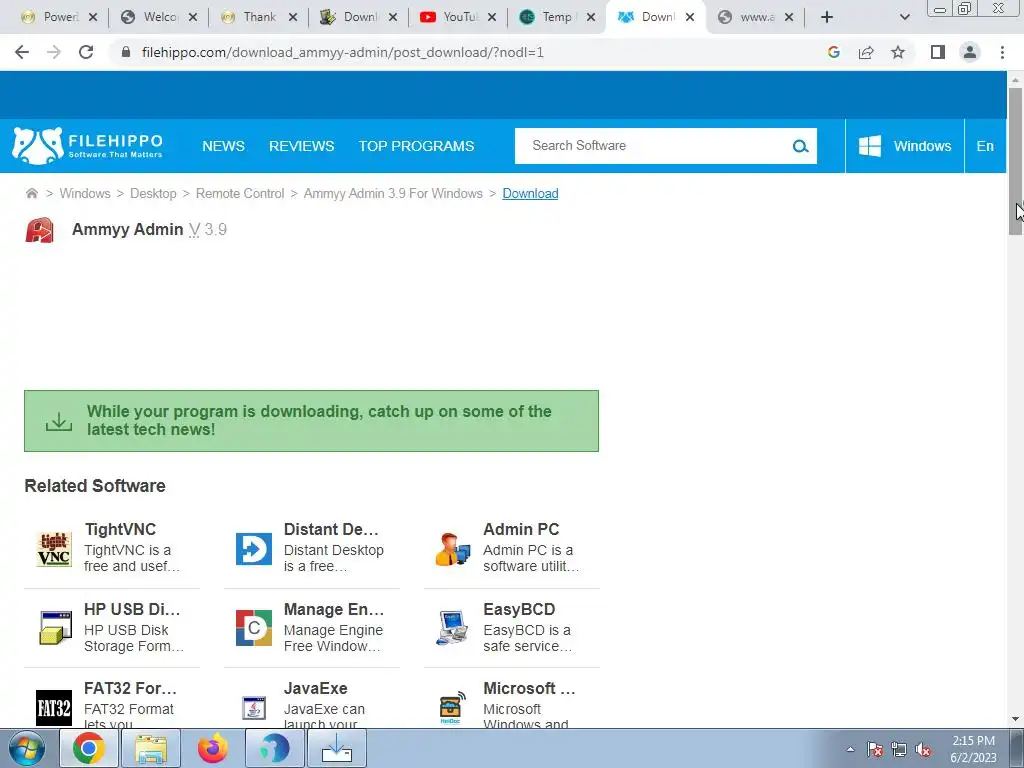The image size is (1024, 768).
Task: Click the search magnifier icon
Action: tap(800, 146)
